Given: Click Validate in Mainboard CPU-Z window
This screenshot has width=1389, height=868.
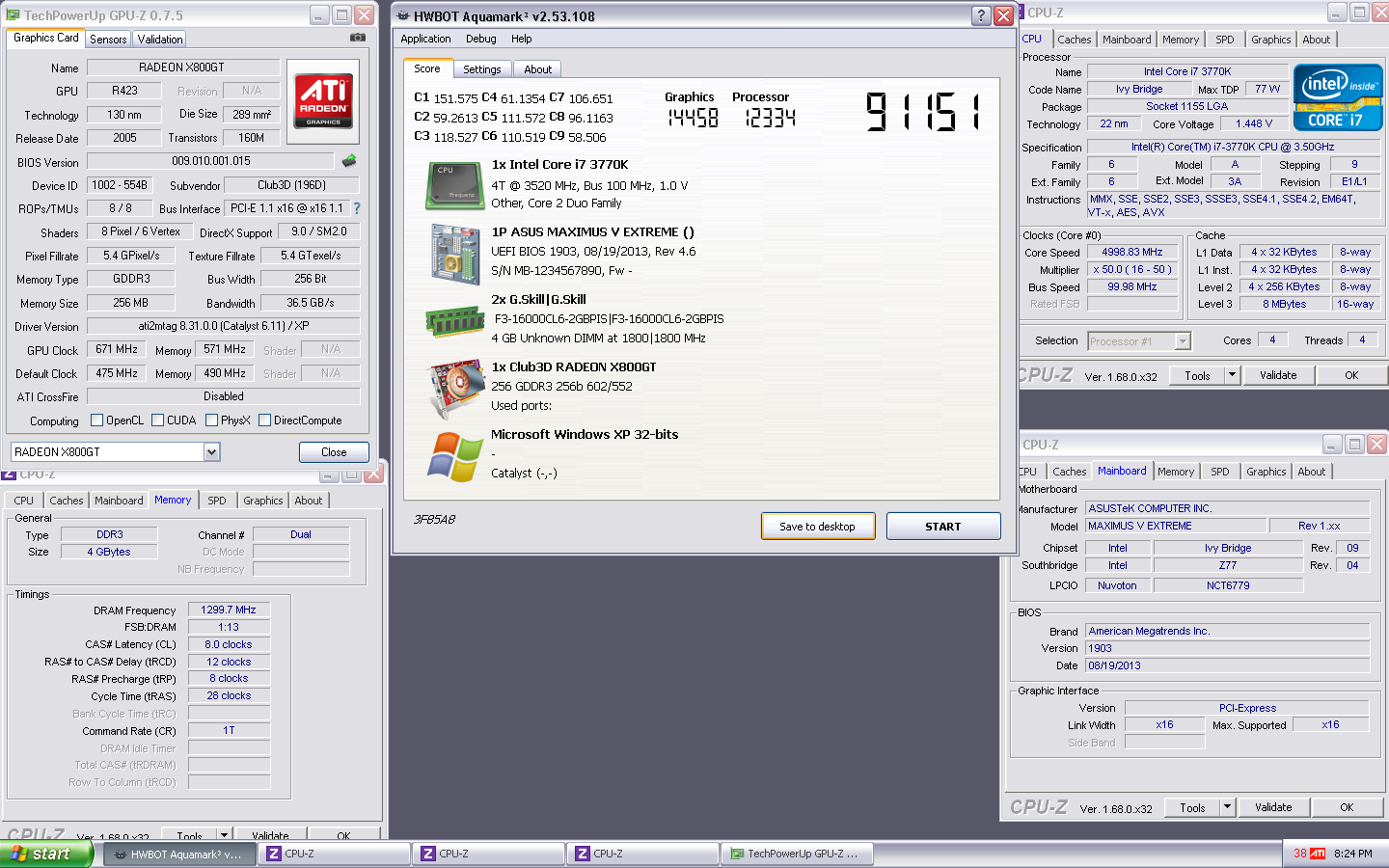Looking at the screenshot, I should click(x=1273, y=807).
